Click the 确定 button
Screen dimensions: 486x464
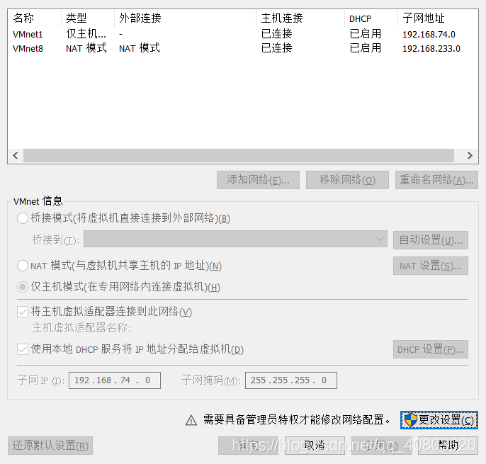[x=248, y=446]
